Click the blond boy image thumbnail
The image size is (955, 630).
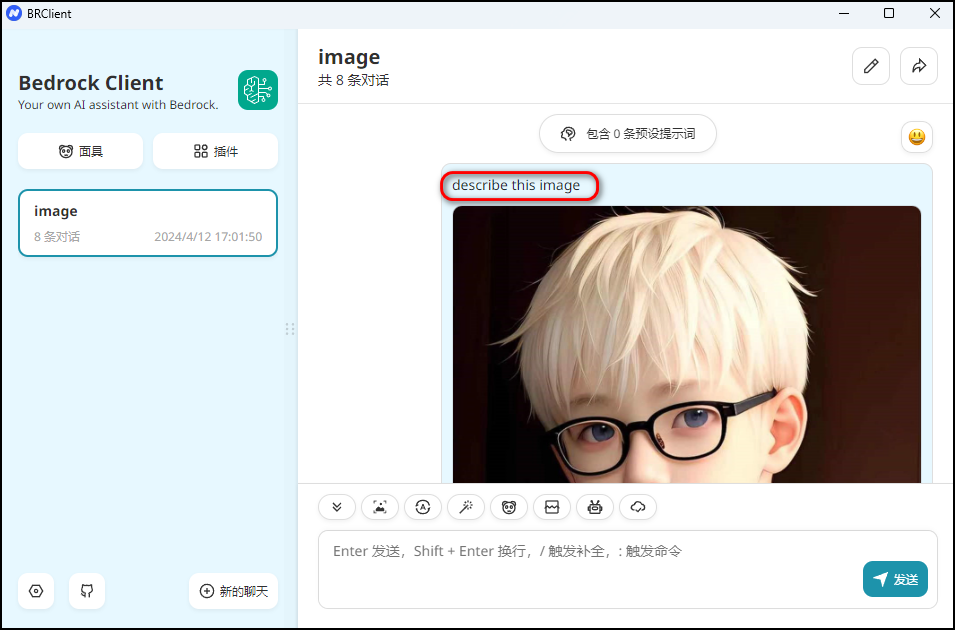click(x=687, y=344)
